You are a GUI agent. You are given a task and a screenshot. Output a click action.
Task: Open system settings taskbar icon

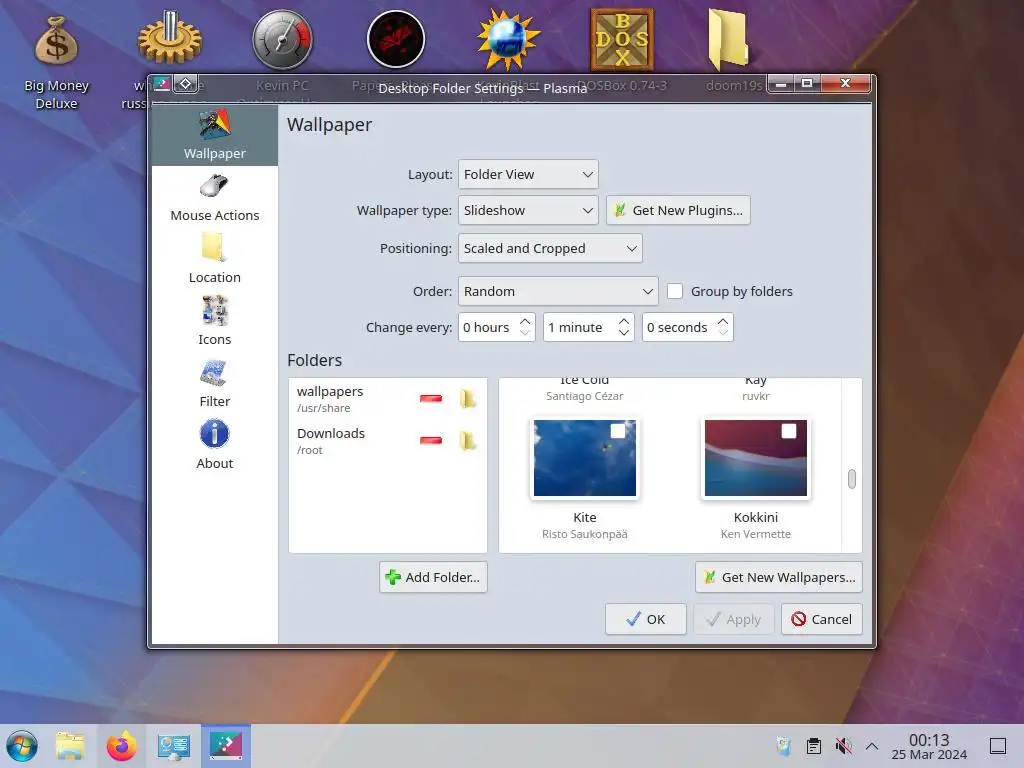pyautogui.click(x=174, y=746)
